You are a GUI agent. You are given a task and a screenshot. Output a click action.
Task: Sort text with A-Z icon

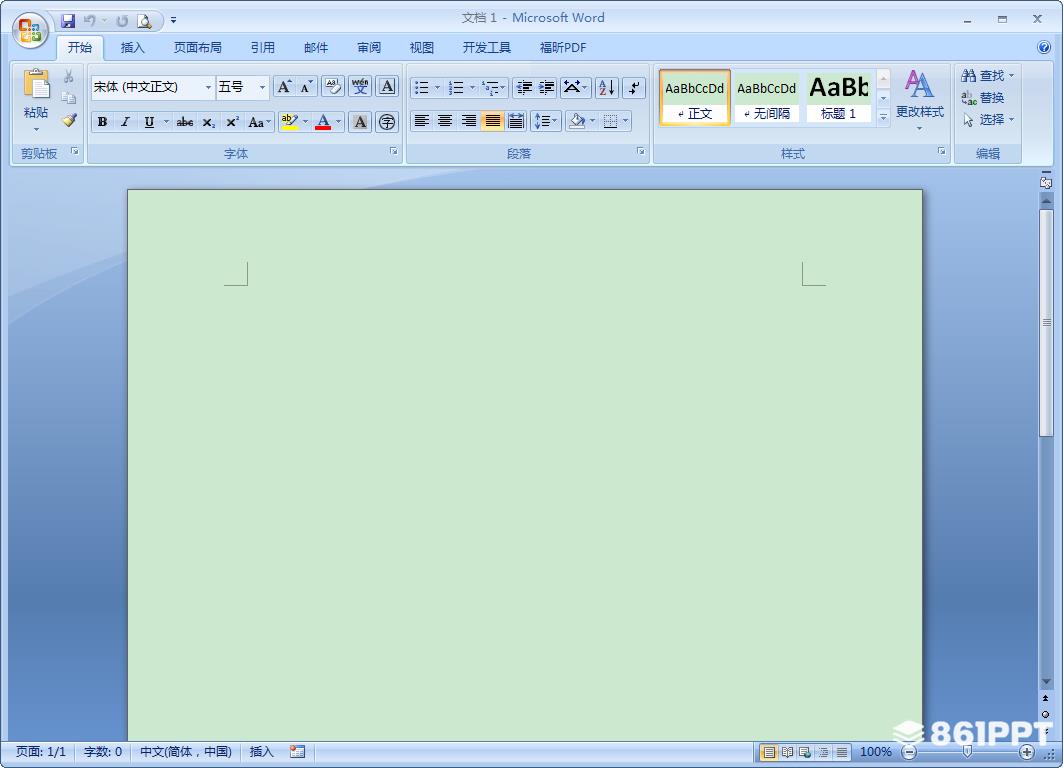point(607,87)
